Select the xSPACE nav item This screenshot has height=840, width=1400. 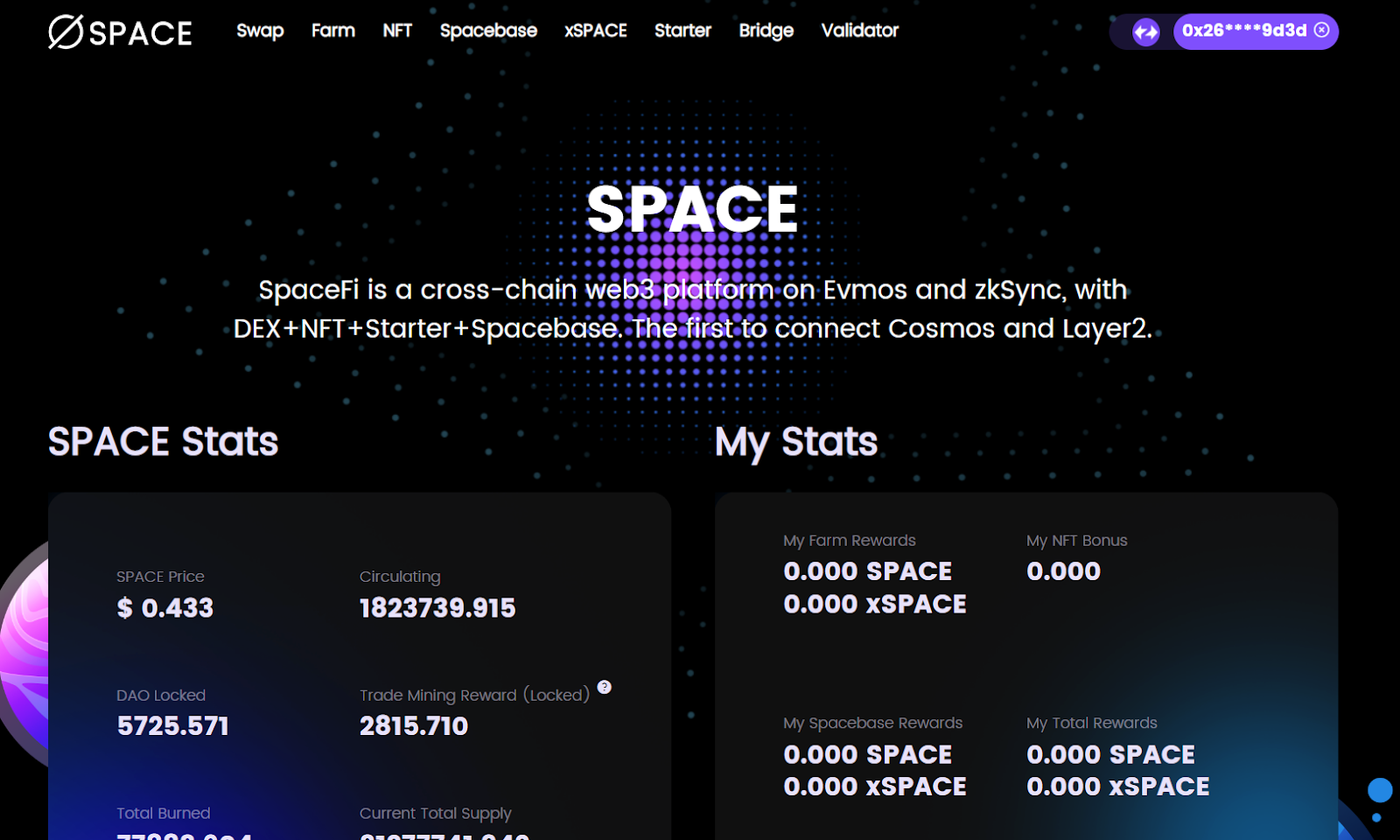click(x=596, y=31)
